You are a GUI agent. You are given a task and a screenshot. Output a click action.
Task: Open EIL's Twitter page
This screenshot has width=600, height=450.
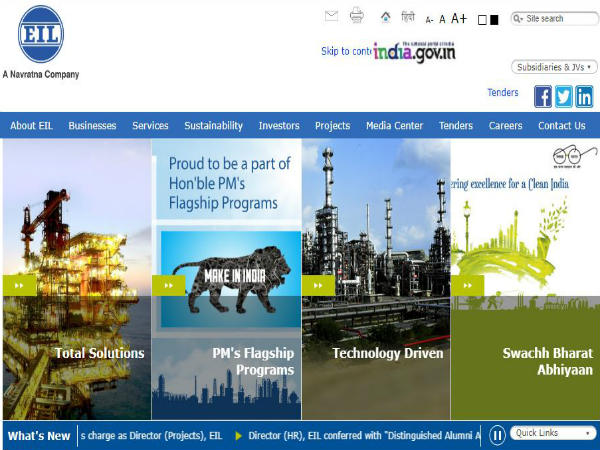563,96
